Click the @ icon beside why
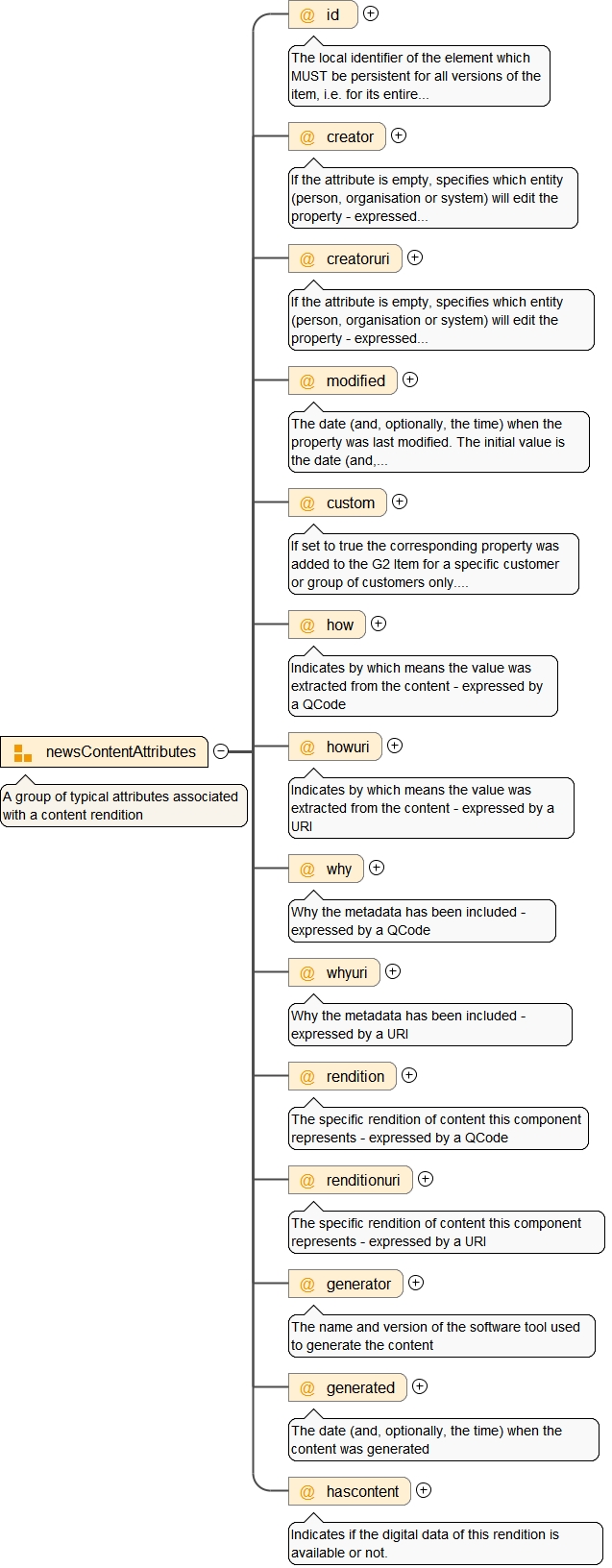The width and height of the screenshot is (612, 1568). (307, 869)
